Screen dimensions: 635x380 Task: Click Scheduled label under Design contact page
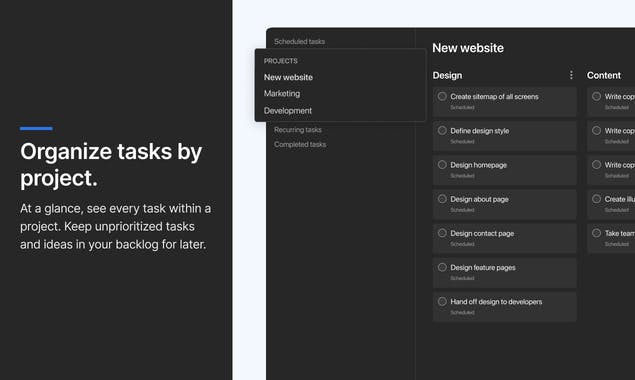click(462, 244)
